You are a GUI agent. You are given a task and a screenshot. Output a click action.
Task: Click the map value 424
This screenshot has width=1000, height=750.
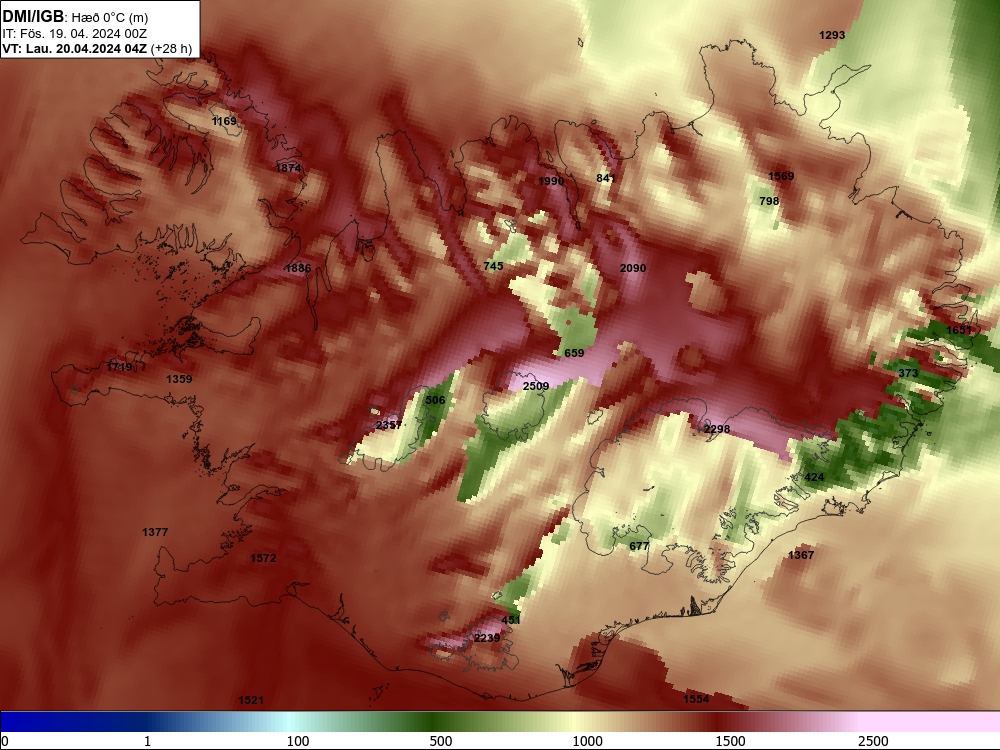pos(814,477)
